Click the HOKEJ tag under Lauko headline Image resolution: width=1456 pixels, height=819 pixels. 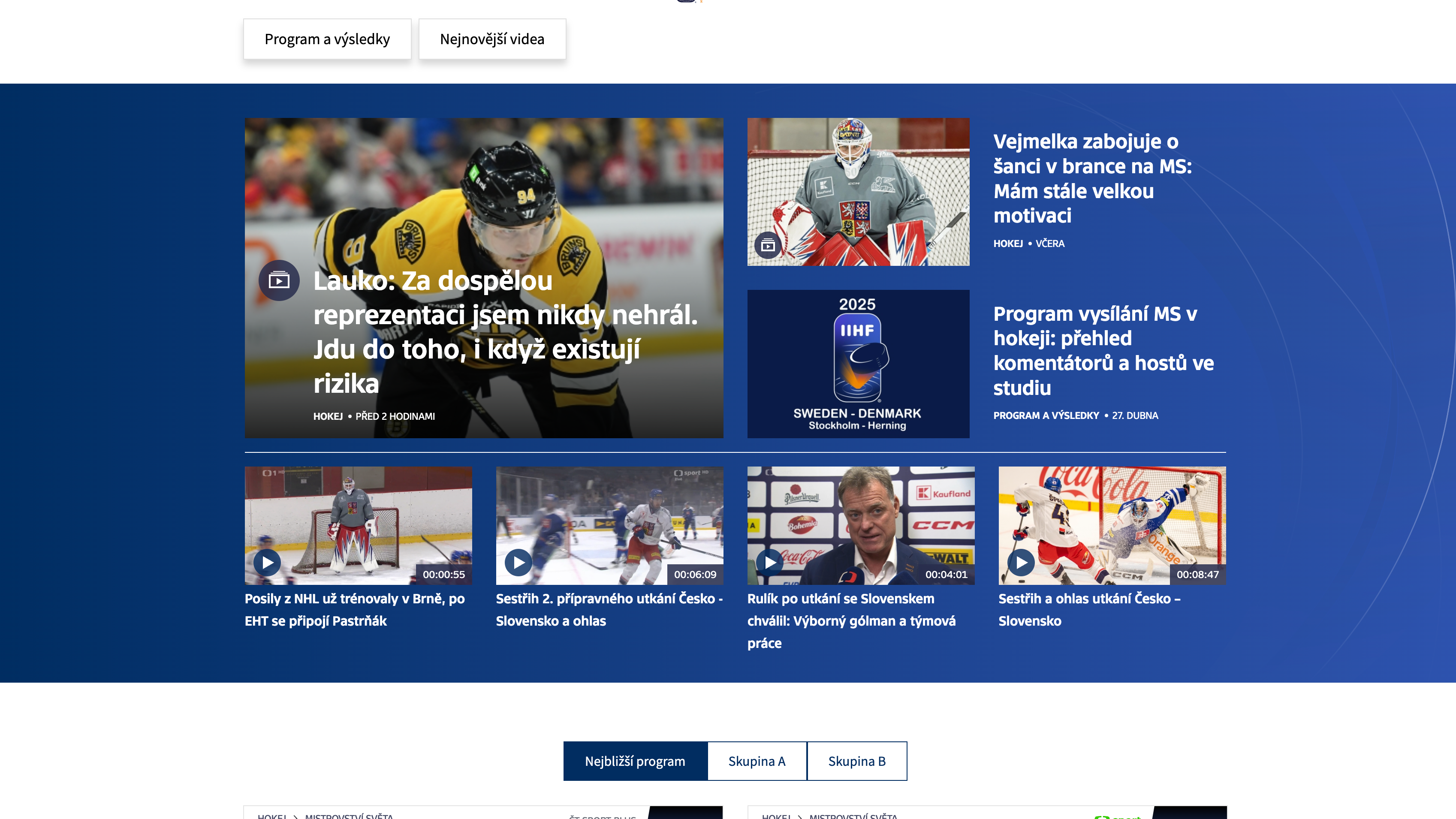coord(328,416)
